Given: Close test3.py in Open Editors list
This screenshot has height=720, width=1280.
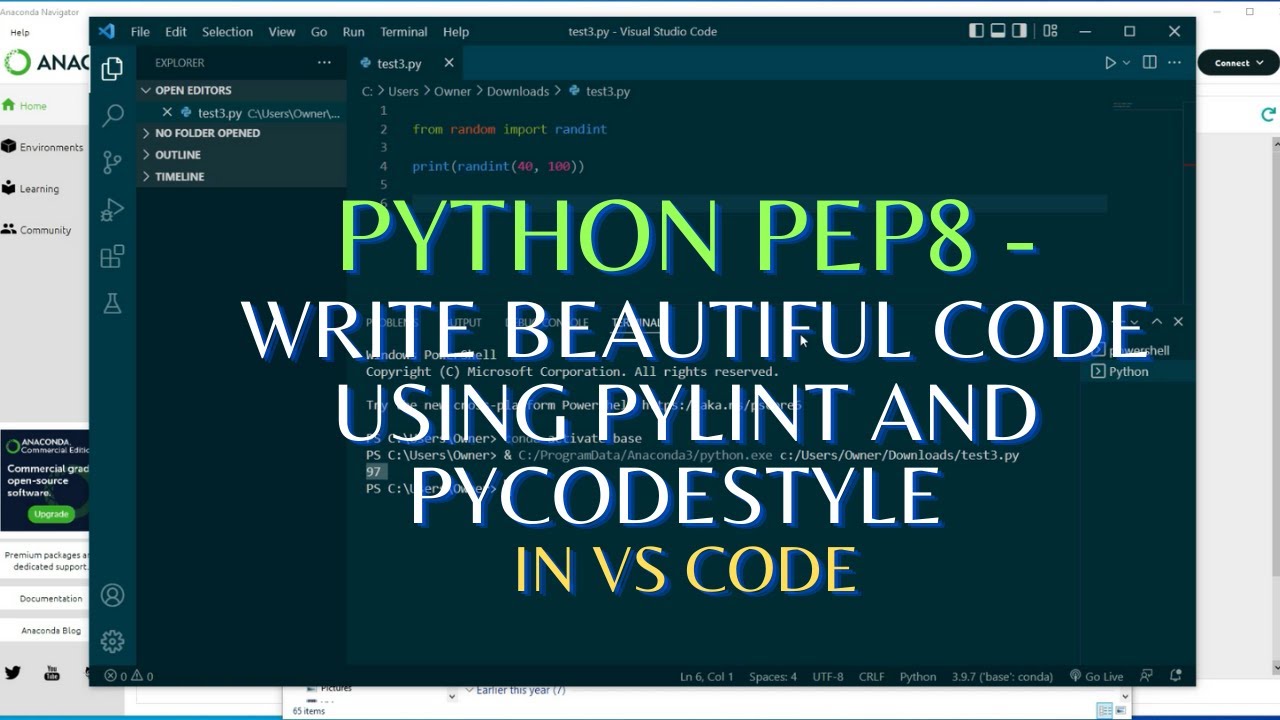Looking at the screenshot, I should click(167, 112).
